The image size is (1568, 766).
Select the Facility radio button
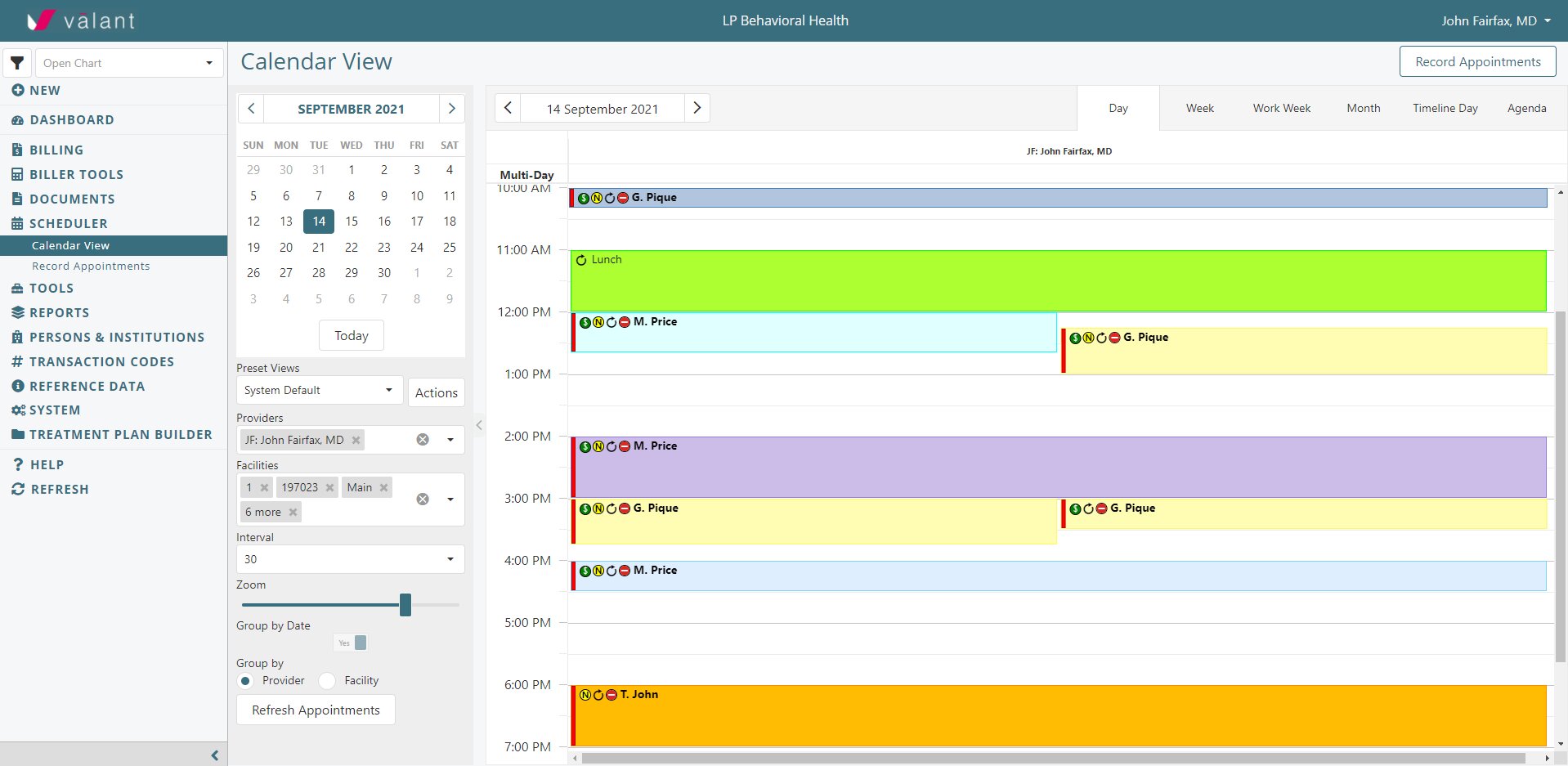[x=327, y=681]
